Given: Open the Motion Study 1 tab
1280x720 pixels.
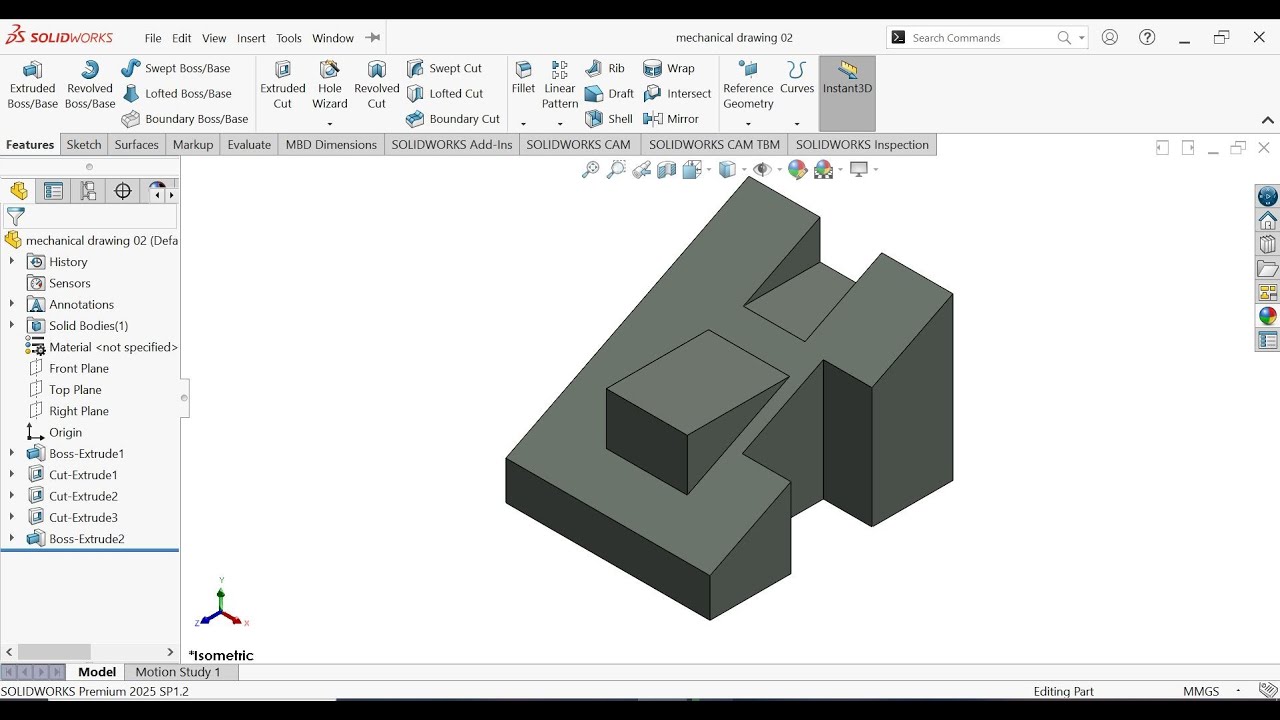Looking at the screenshot, I should pos(178,672).
